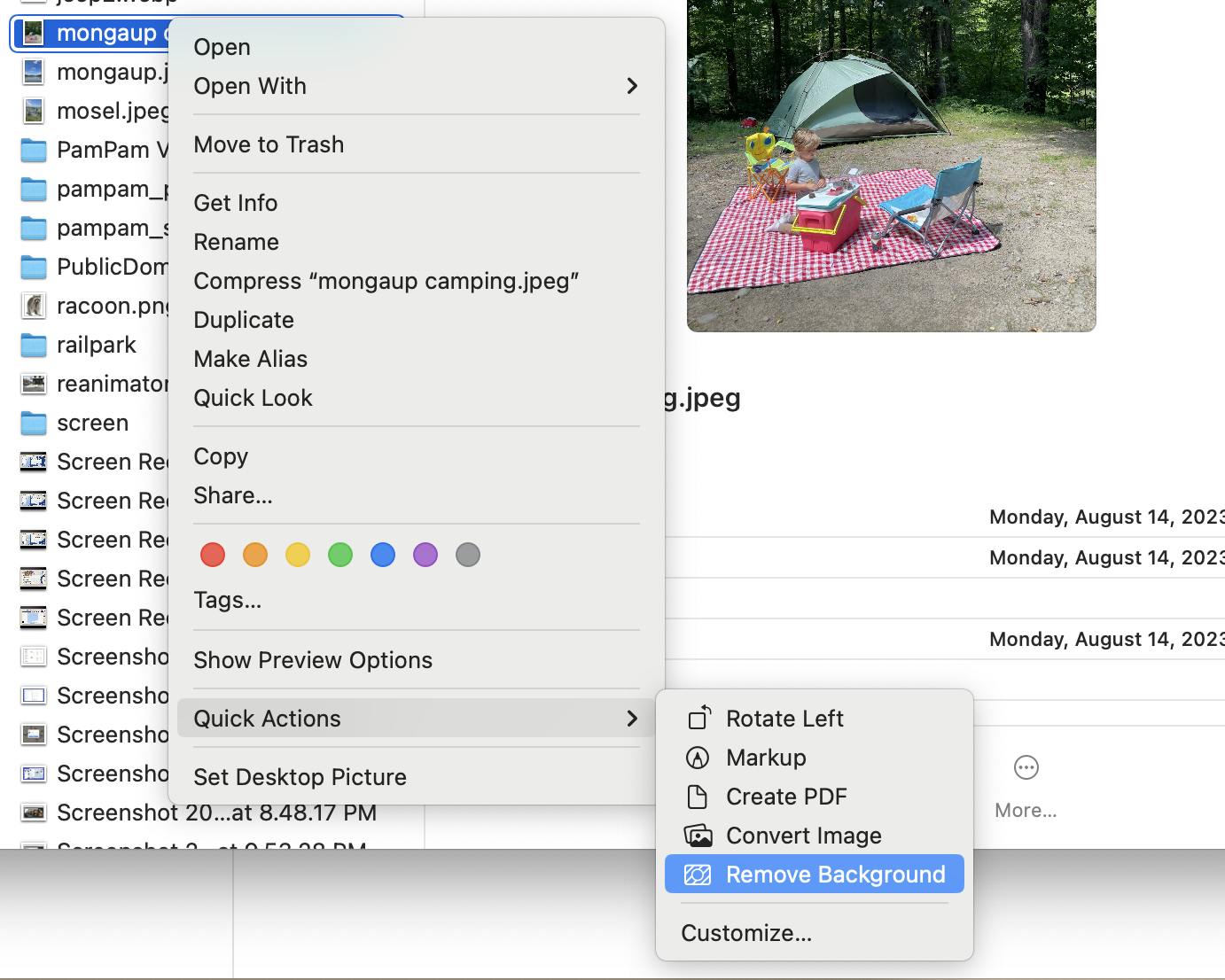Apply the green tag color
1225x980 pixels.
click(340, 555)
